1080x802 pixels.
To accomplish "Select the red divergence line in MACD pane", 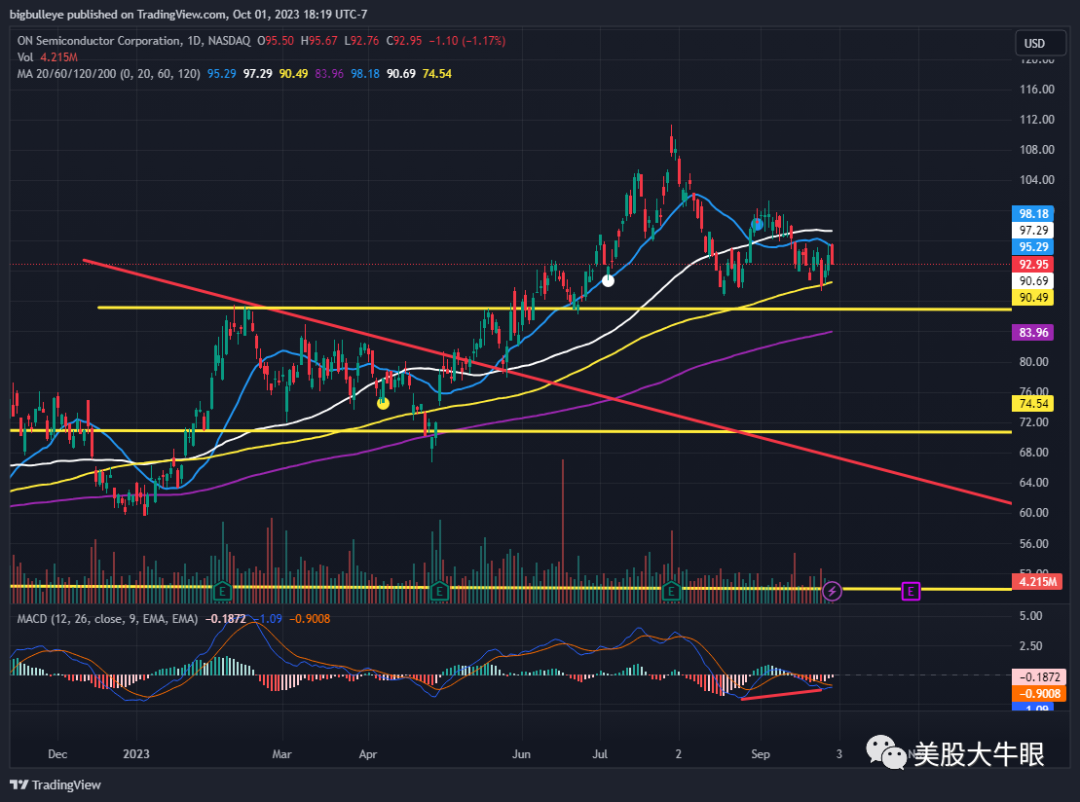I will tap(781, 695).
